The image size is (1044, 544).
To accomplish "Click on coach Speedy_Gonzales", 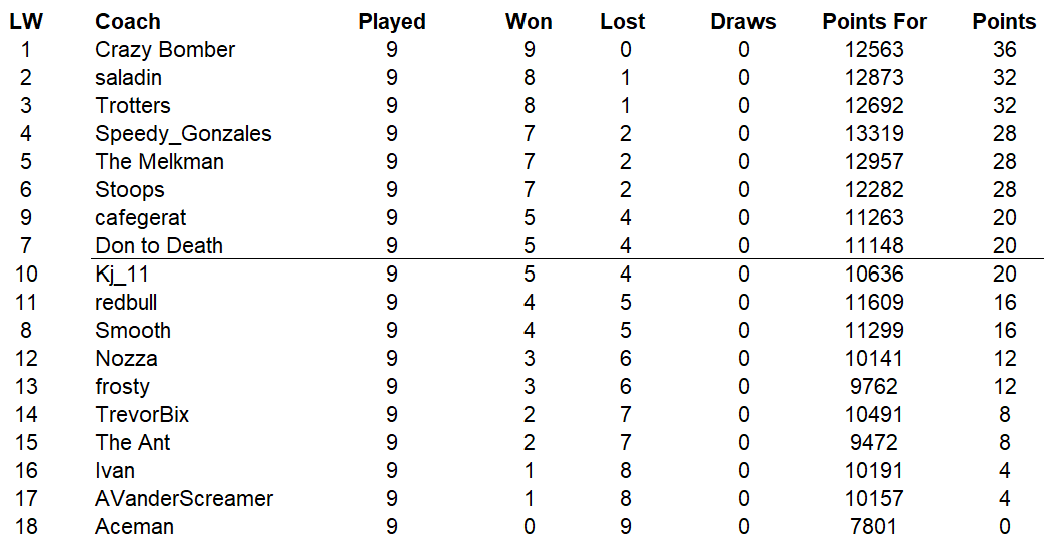I will click(183, 134).
